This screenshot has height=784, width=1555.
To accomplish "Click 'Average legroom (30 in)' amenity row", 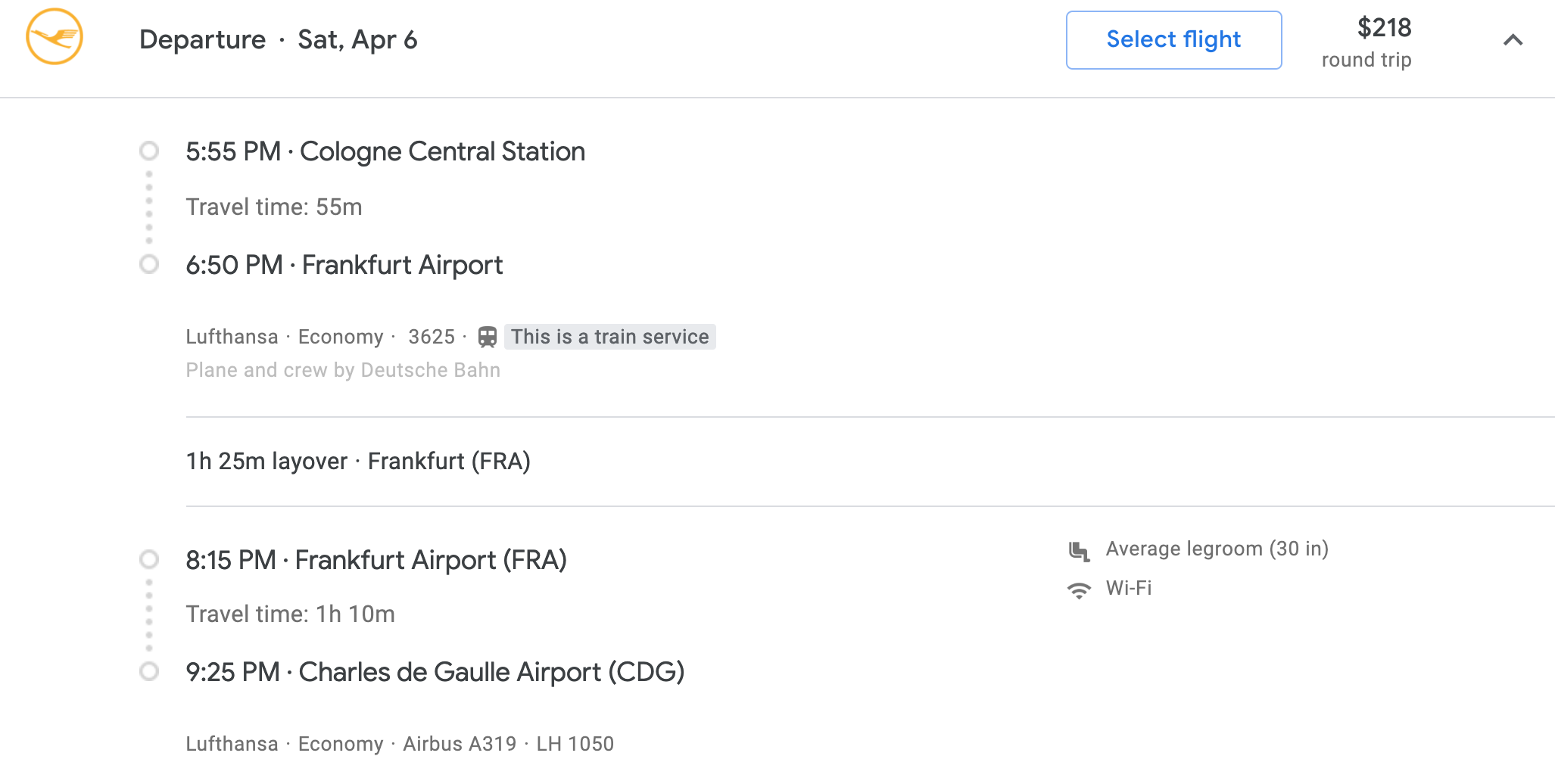I will pyautogui.click(x=1217, y=550).
